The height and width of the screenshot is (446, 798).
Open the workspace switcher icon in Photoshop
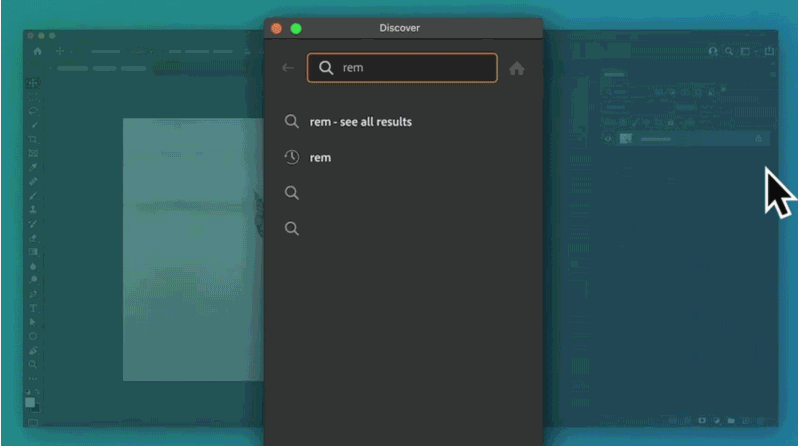click(745, 51)
